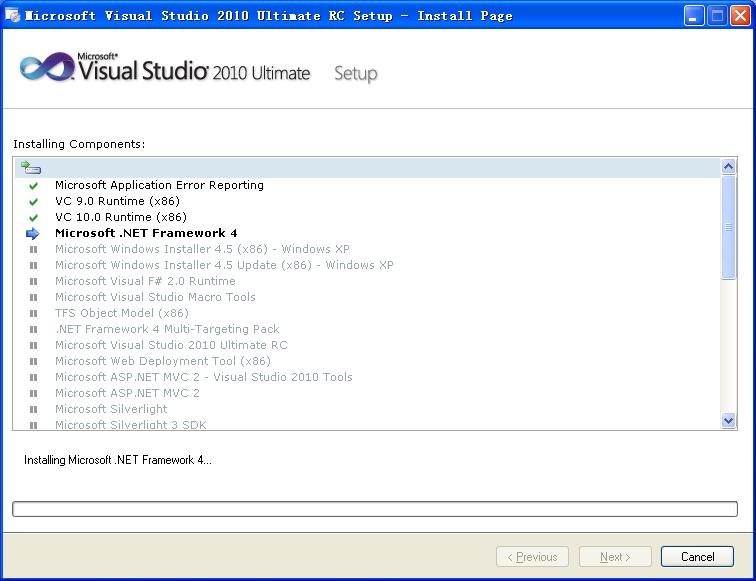Click pending icon beside ASP.NET MVC 2 - Visual Studio 2010 Tools
The image size is (756, 581).
[x=33, y=377]
